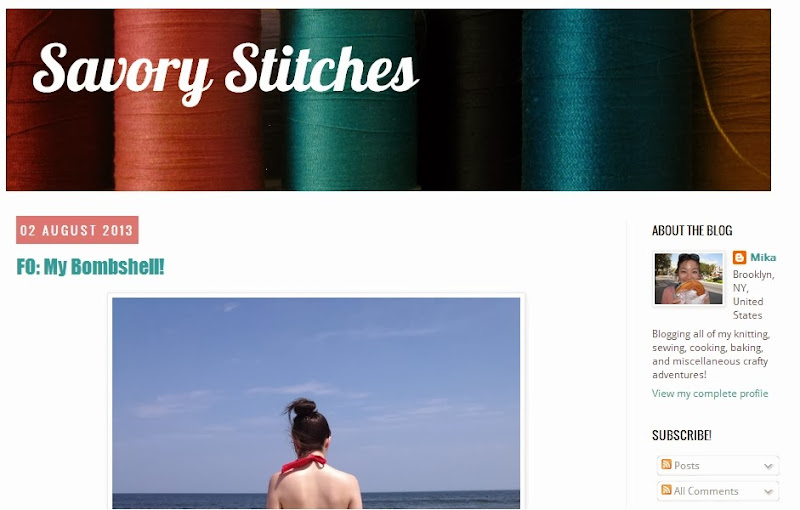Click the blog description text about knitting

coord(711,354)
